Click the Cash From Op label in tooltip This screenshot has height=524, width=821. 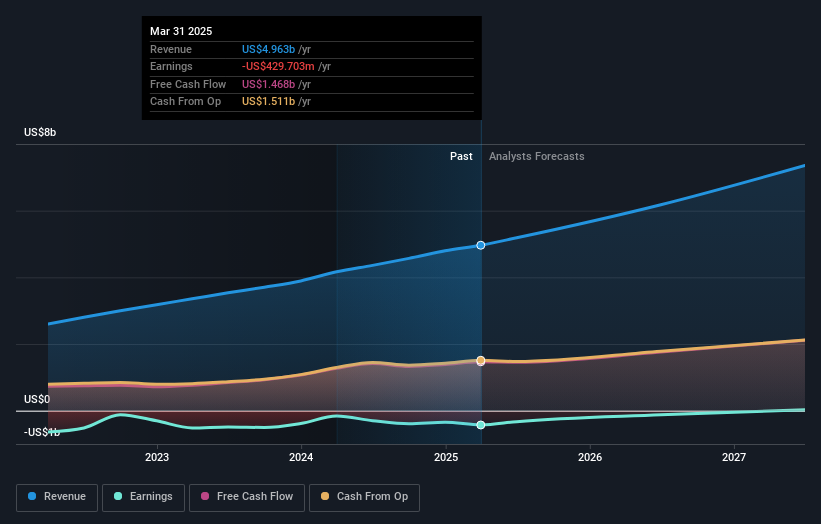tap(185, 102)
